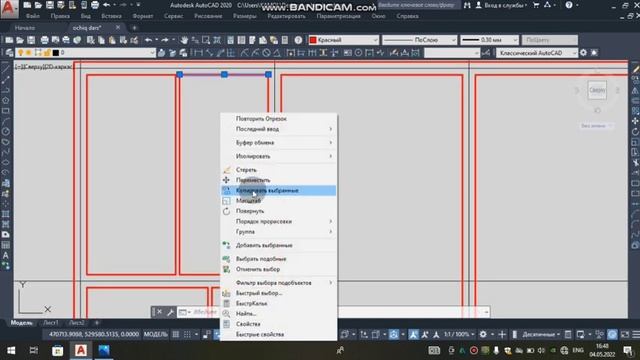This screenshot has width=640, height=360.
Task: Click the command line customize wrench icon
Action: point(171,312)
